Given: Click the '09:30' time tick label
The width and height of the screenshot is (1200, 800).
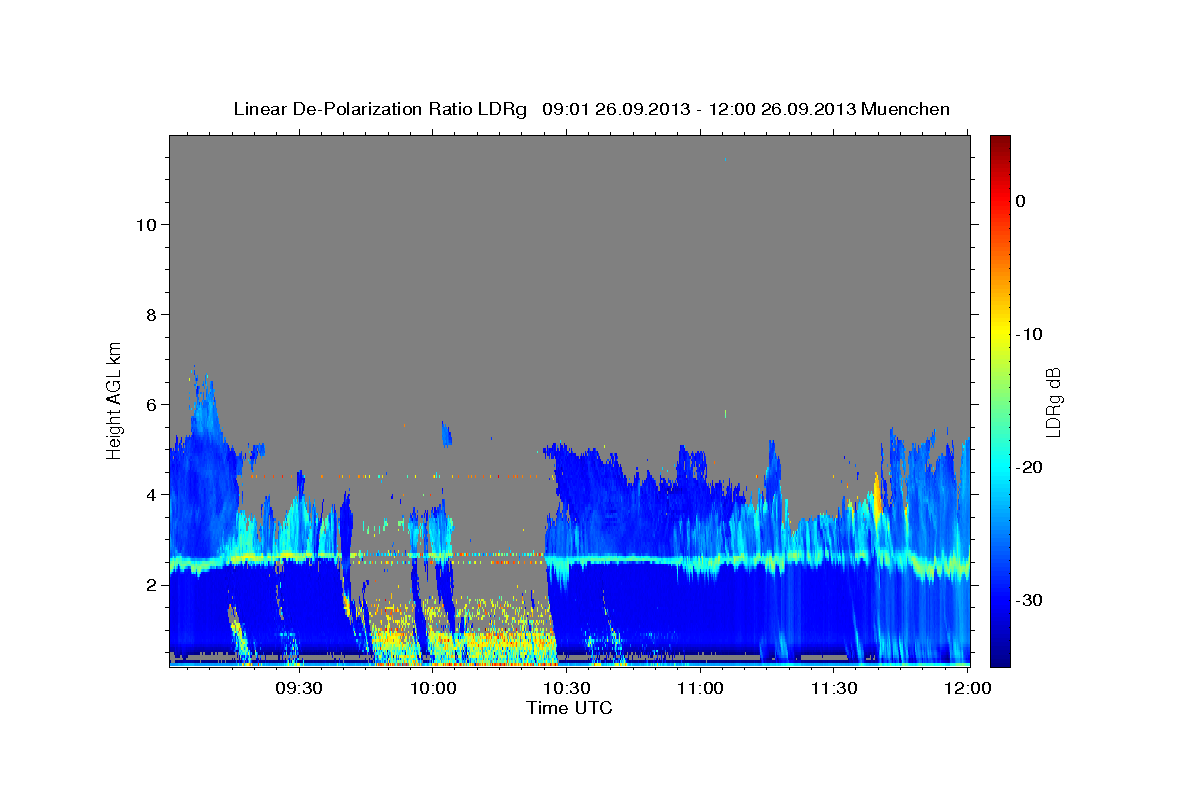Looking at the screenshot, I should [299, 688].
